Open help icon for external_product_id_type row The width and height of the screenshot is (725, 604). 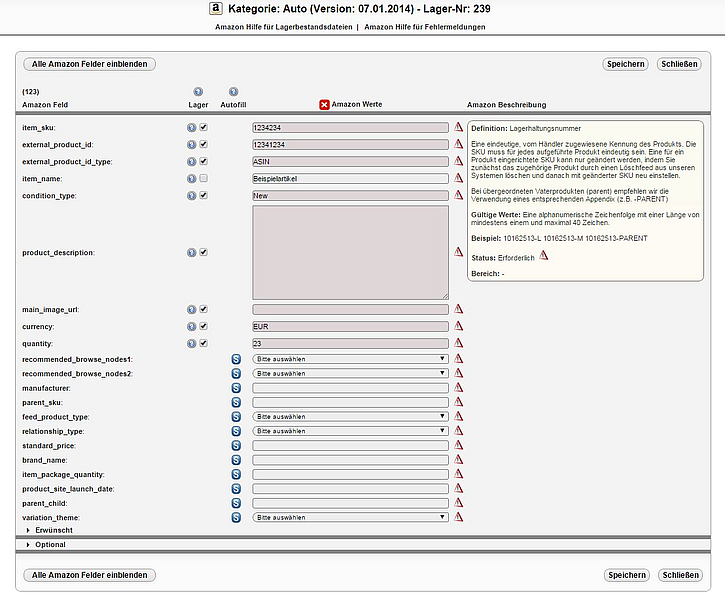[191, 162]
